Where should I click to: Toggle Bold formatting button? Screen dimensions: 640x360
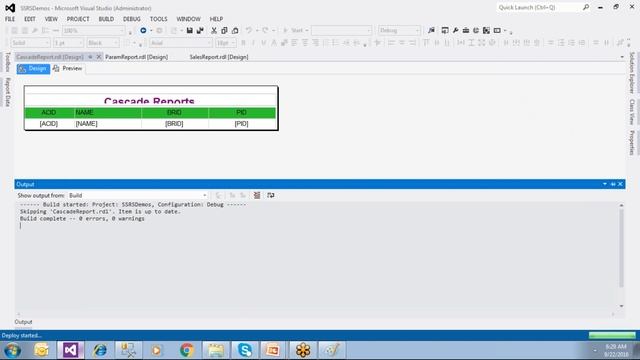[x=243, y=43]
